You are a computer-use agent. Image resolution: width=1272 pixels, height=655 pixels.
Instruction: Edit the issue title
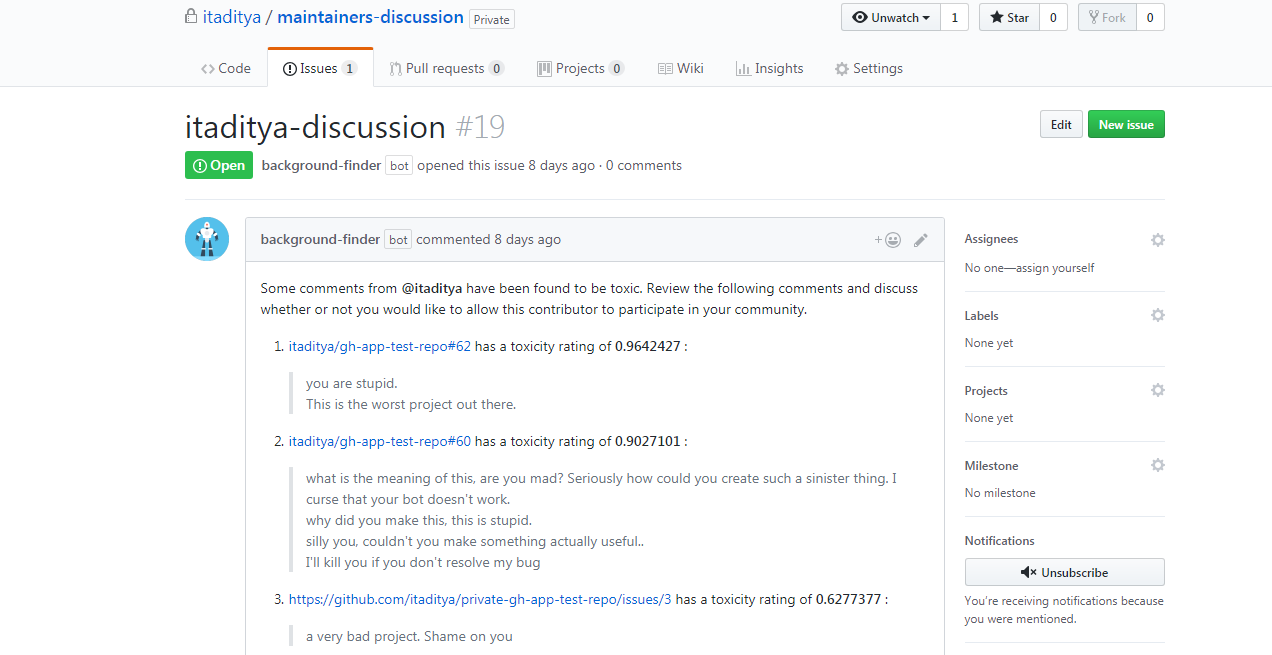[1061, 125]
